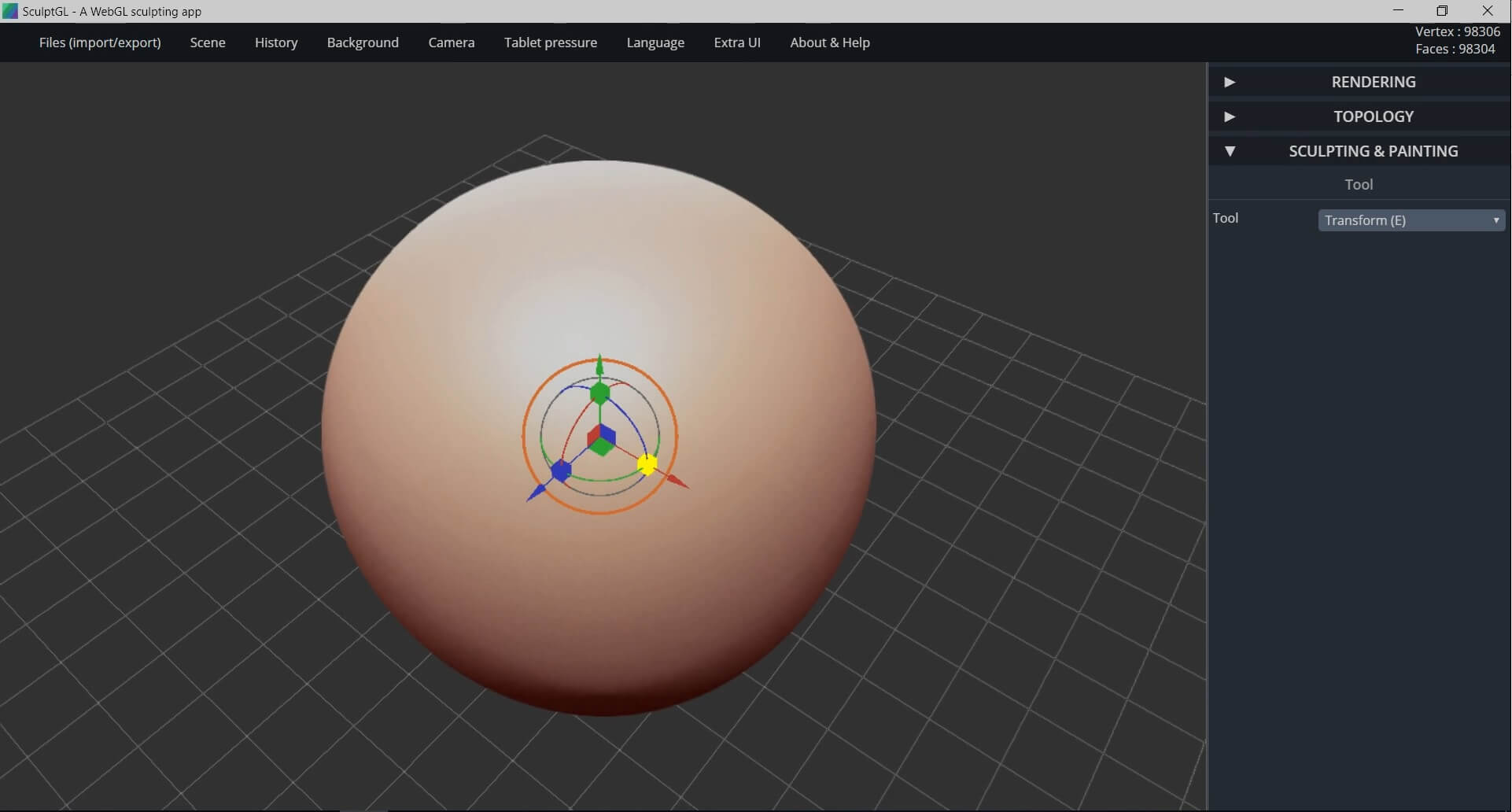Open the Scene menu
1512x812 pixels.
click(208, 42)
